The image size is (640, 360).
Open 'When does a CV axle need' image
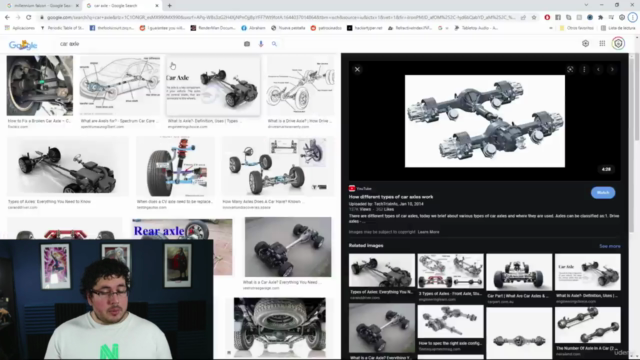tap(175, 167)
